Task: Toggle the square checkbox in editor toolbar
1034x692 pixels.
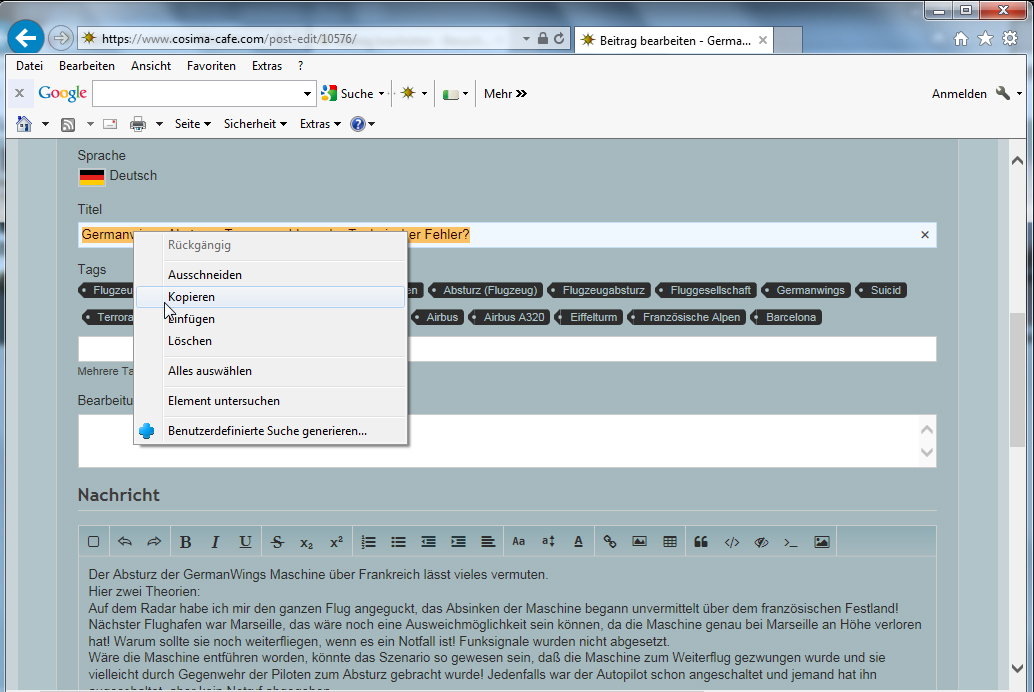Action: [94, 542]
